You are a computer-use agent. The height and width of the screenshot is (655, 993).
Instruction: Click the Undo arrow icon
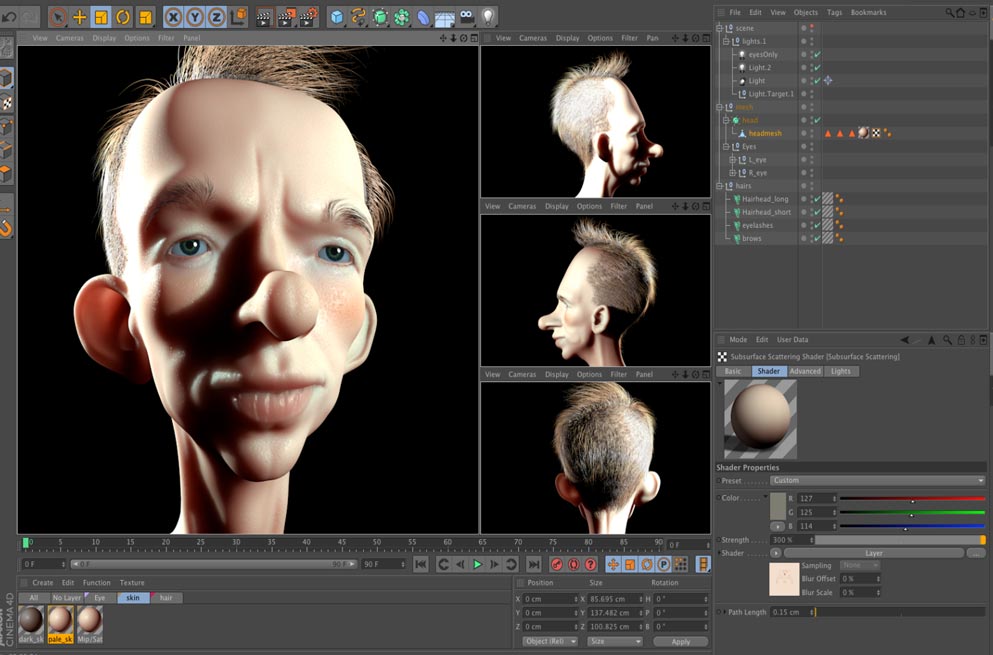pos(9,17)
